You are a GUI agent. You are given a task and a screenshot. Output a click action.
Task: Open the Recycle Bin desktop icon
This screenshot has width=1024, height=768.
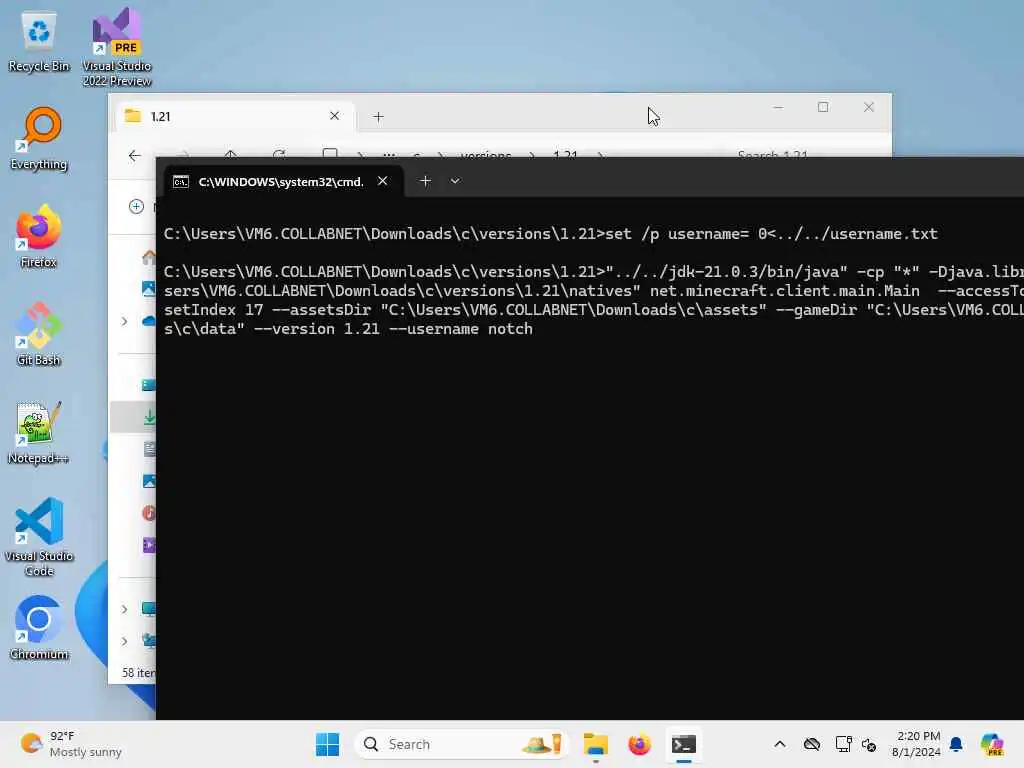pos(39,42)
